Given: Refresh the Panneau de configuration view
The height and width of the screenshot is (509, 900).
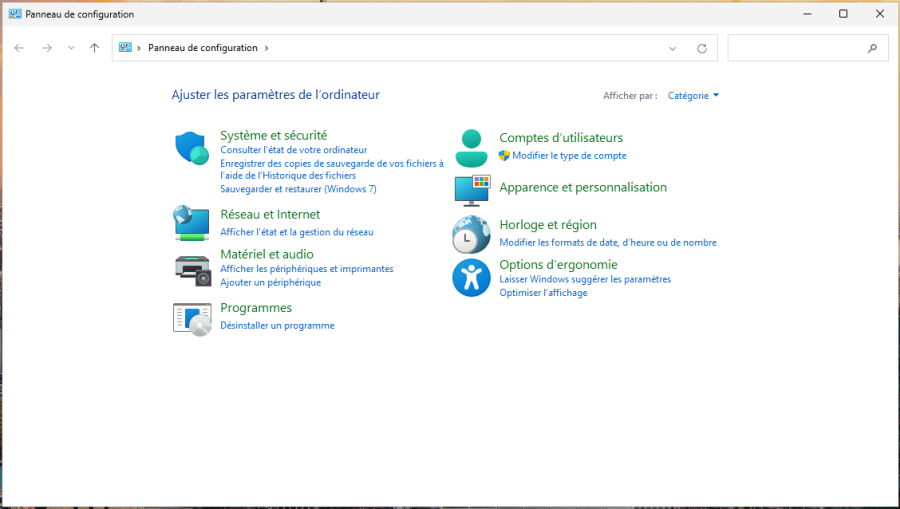Looking at the screenshot, I should pos(702,48).
